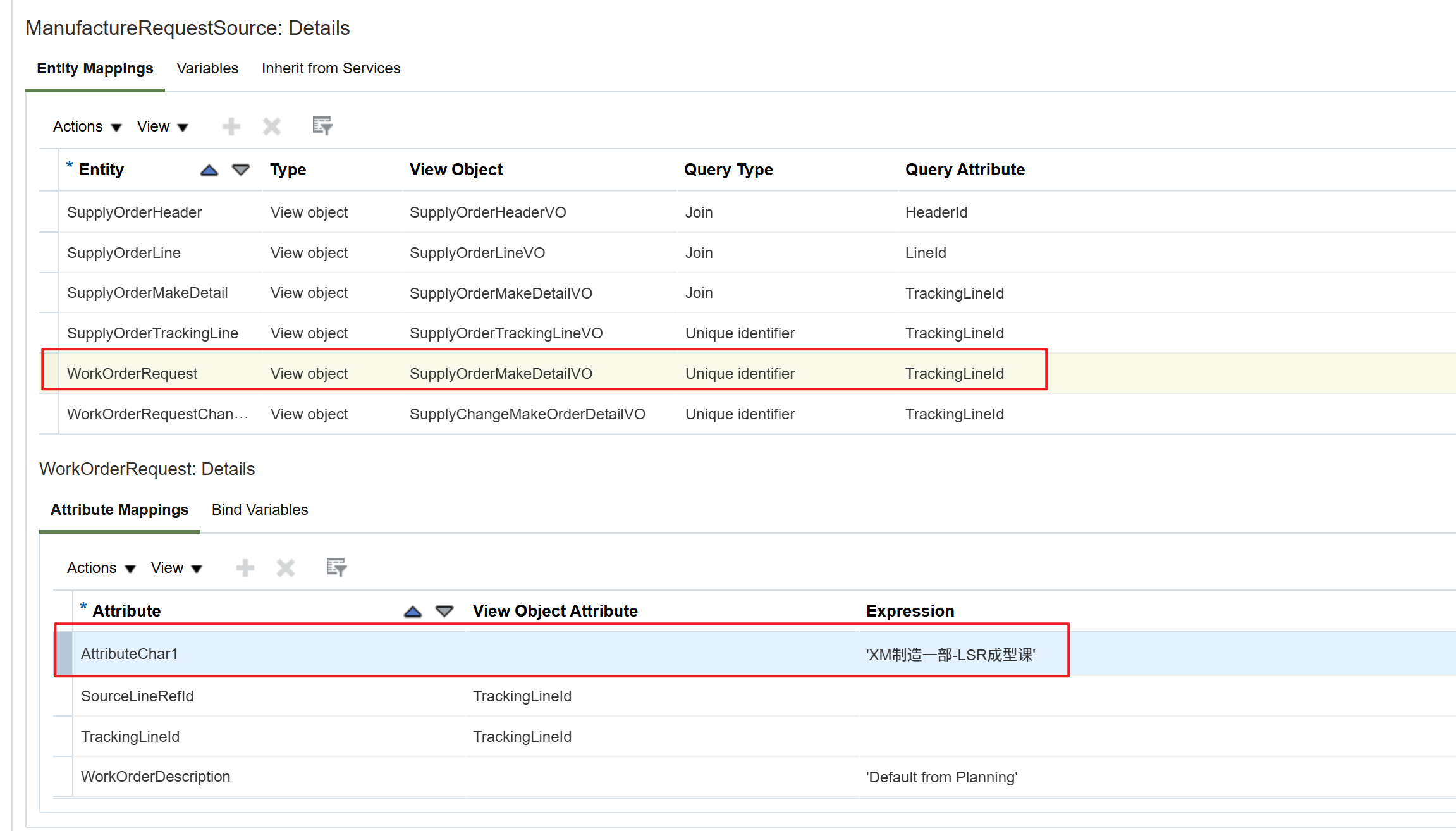Add a new attribute mapping with the plus icon
The image size is (1456, 831).
(x=245, y=567)
